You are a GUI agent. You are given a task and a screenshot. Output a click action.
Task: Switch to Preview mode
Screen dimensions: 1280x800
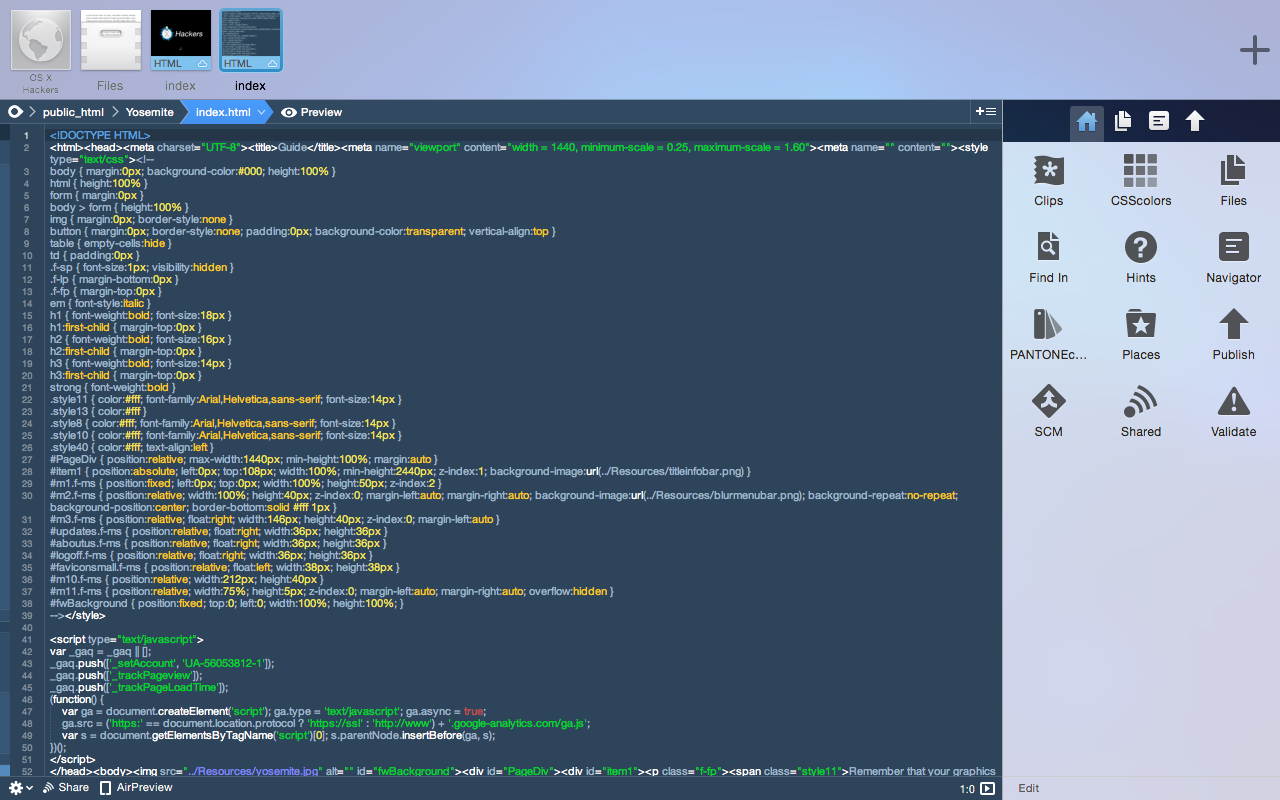click(x=312, y=112)
